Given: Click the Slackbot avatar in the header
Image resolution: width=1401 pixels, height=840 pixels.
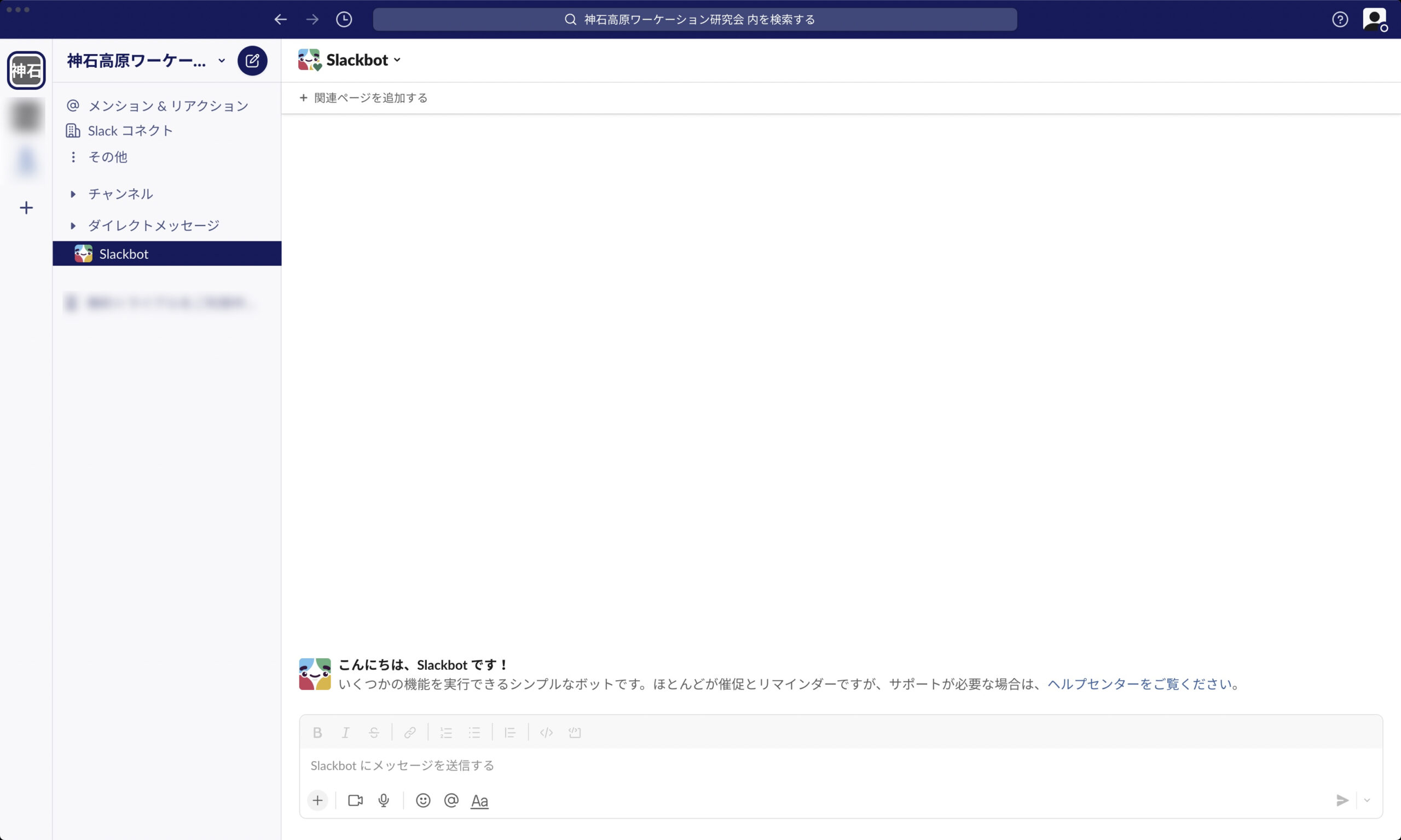Looking at the screenshot, I should point(309,60).
